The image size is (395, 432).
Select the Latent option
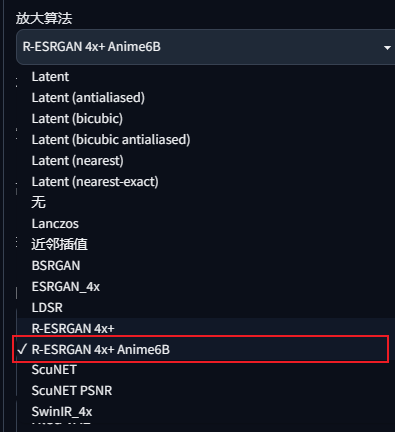(x=206, y=77)
